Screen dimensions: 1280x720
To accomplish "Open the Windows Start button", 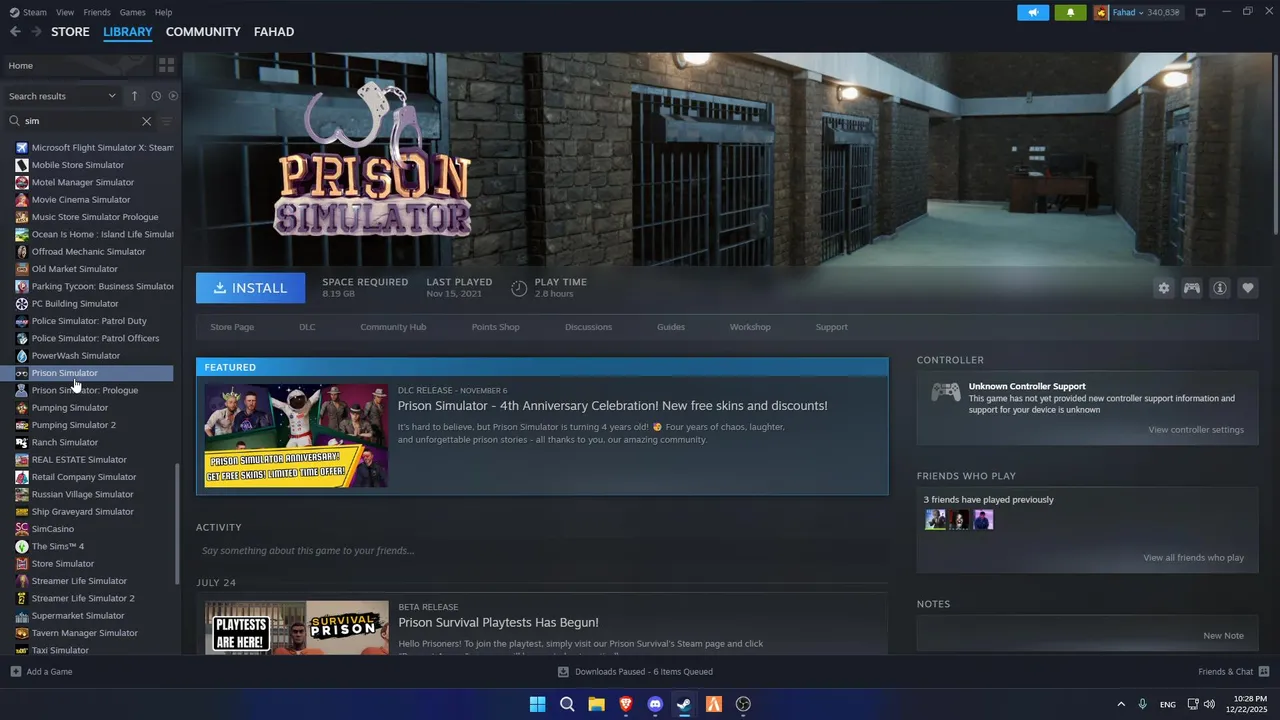I will coord(537,704).
